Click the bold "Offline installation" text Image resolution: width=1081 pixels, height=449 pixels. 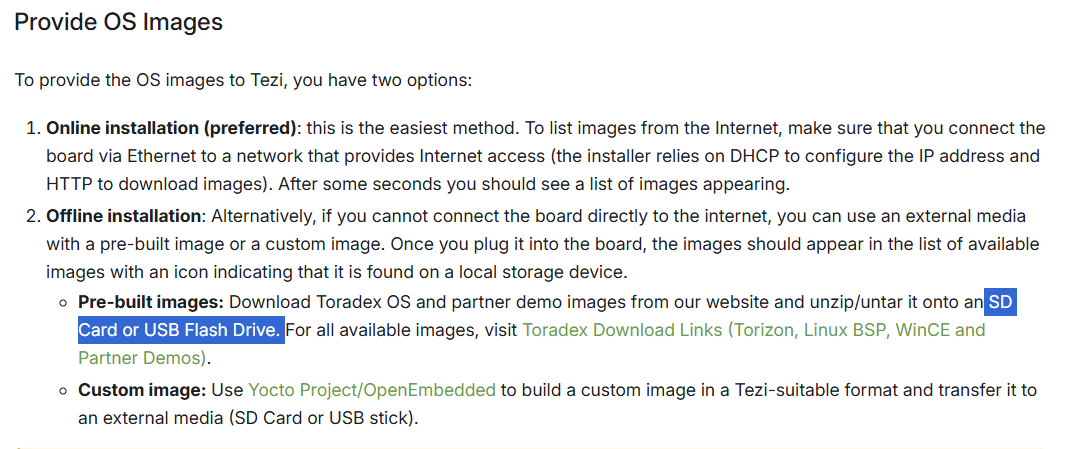coord(123,216)
